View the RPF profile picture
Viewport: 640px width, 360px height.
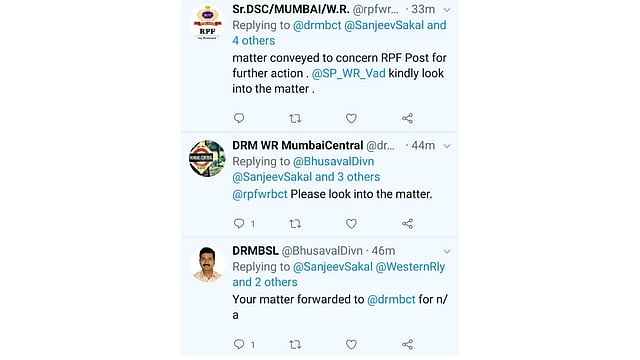[x=207, y=22]
